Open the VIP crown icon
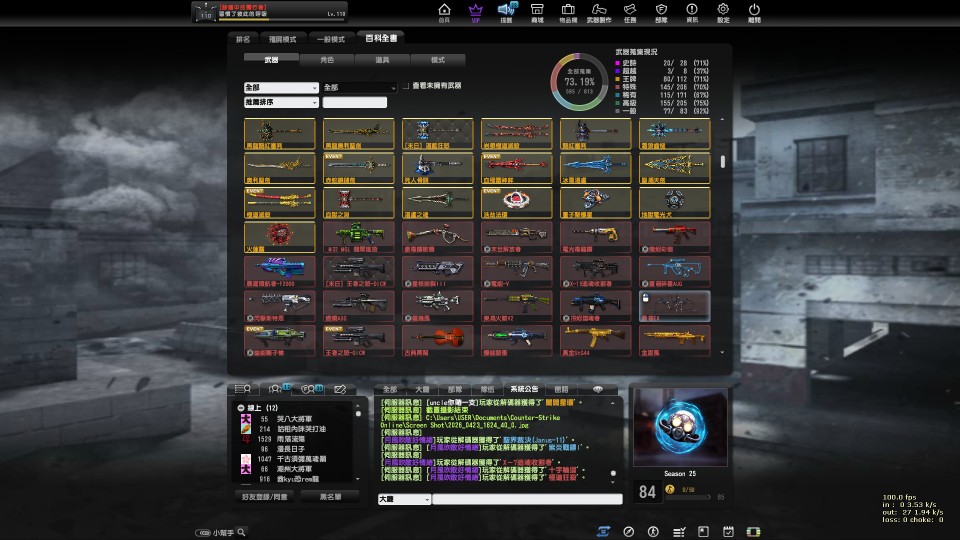 [x=475, y=12]
